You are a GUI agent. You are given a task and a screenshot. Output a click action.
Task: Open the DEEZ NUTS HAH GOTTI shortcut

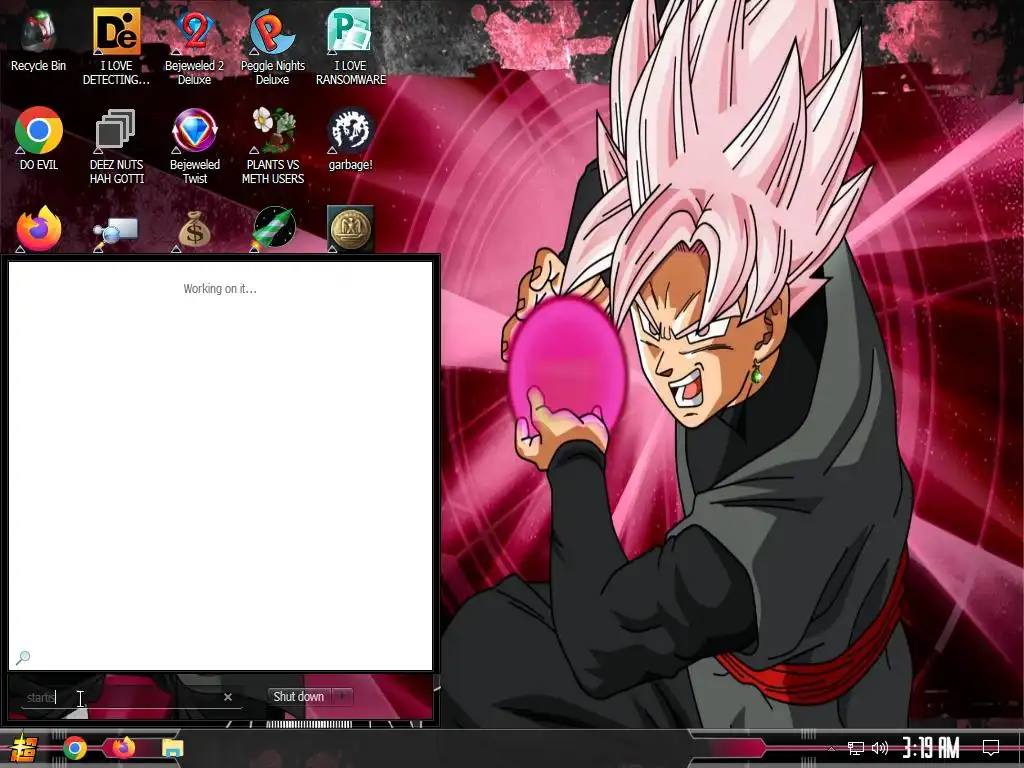click(116, 146)
